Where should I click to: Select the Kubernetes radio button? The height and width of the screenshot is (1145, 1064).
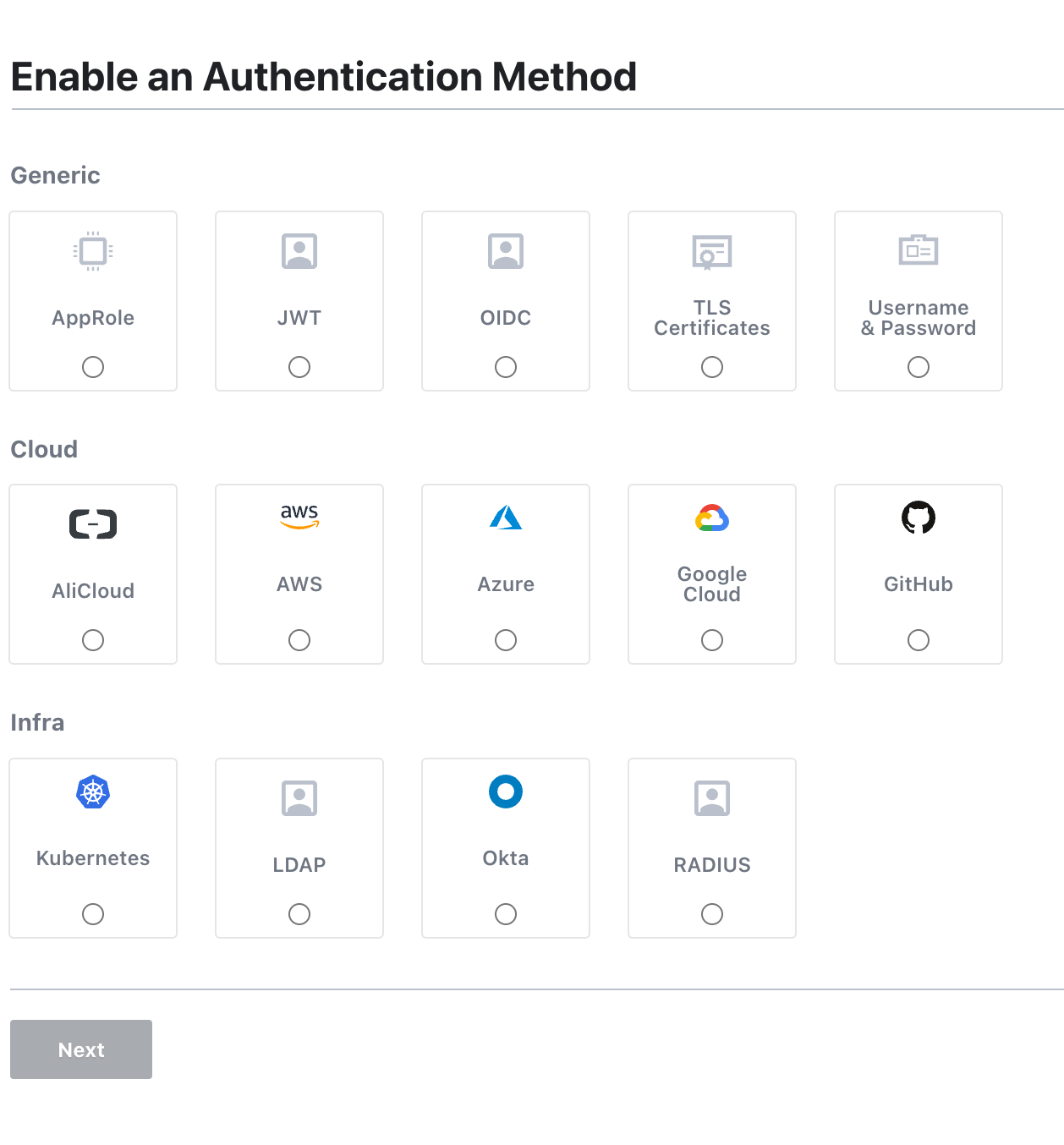(x=93, y=914)
